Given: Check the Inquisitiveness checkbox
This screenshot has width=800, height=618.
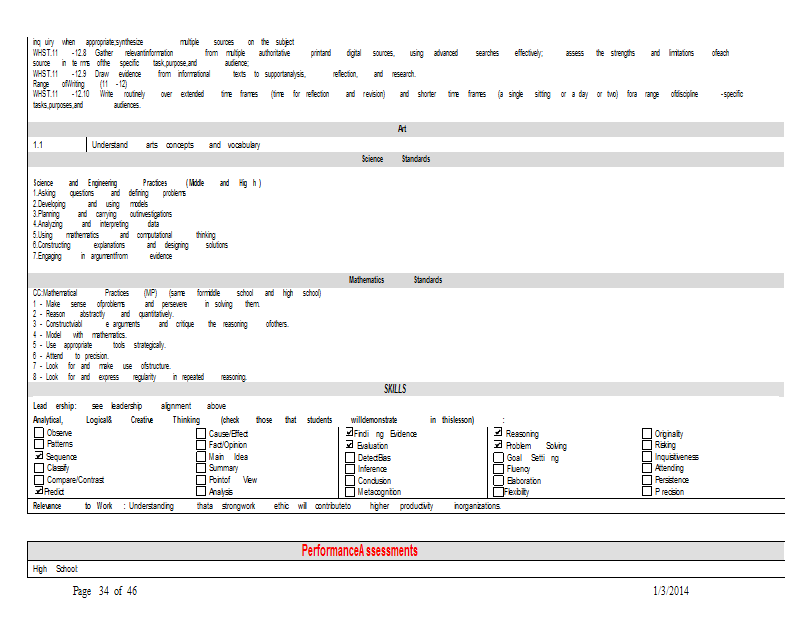Looking at the screenshot, I should click(x=647, y=456).
